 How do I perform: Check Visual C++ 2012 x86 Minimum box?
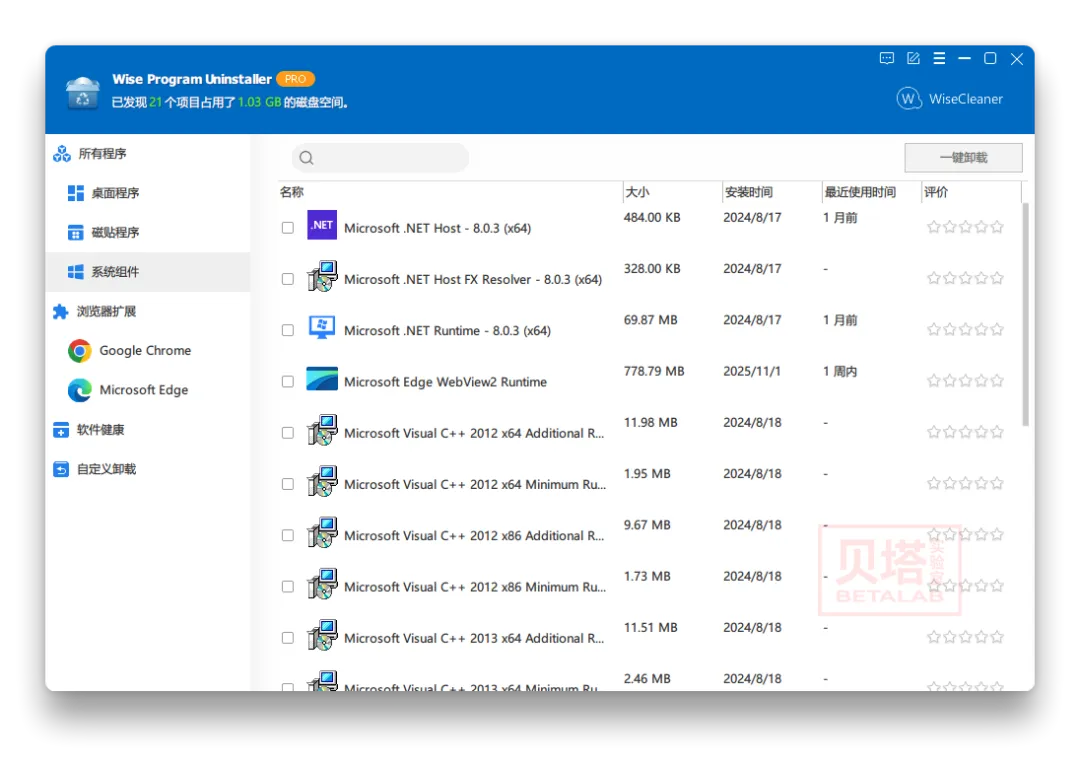pyautogui.click(x=288, y=587)
